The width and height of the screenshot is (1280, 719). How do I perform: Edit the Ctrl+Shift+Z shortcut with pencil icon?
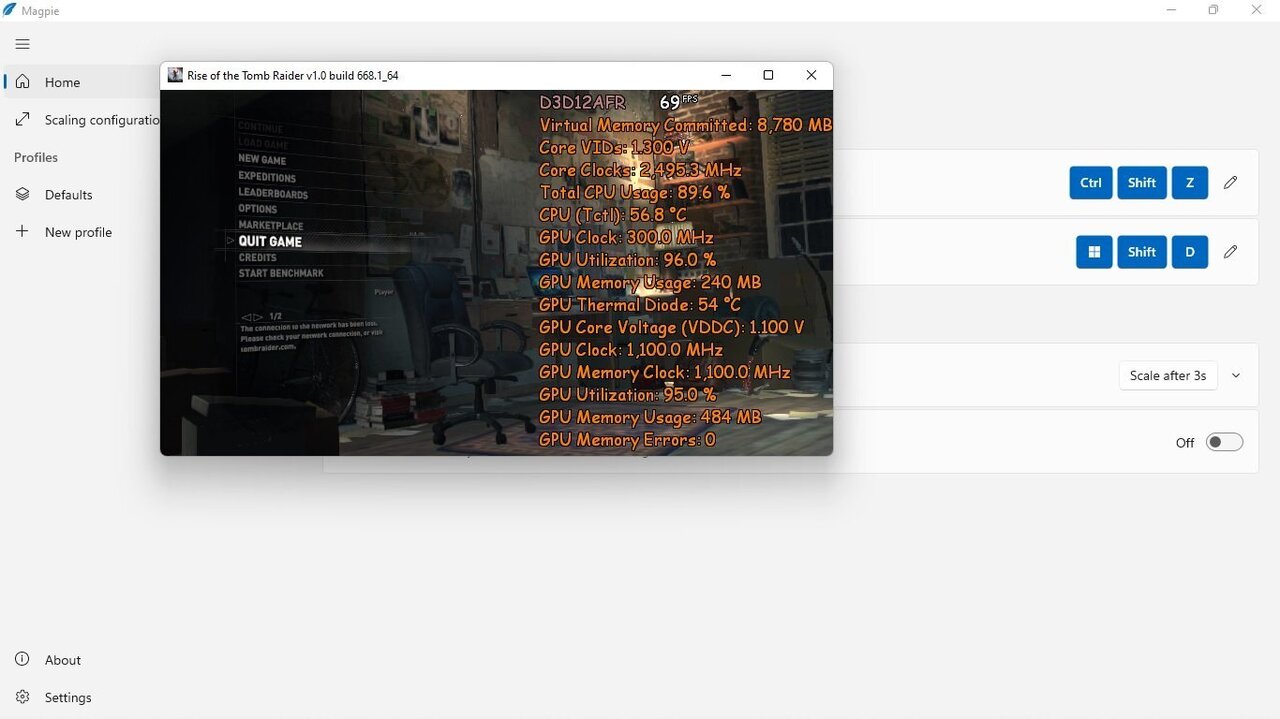[x=1230, y=183]
